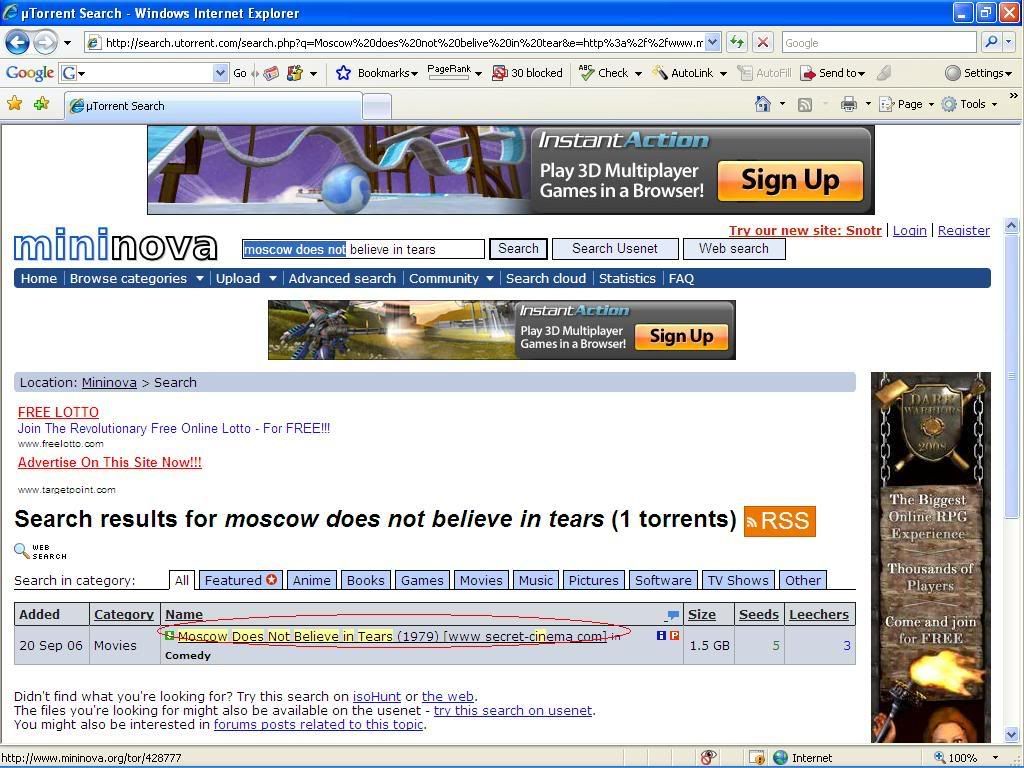This screenshot has height=768, width=1024.
Task: Expand the Browse categories dropdown
Action: pos(136,278)
